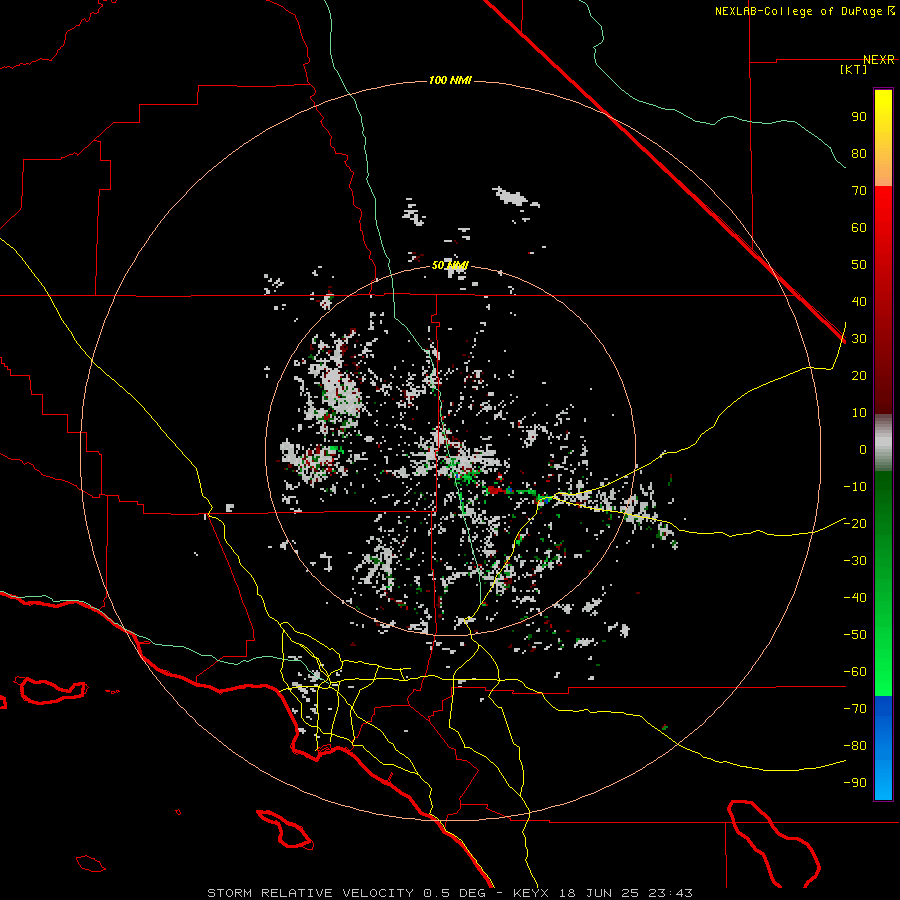Click the '100 NMI' range ring label
The height and width of the screenshot is (900, 900).
click(x=450, y=80)
